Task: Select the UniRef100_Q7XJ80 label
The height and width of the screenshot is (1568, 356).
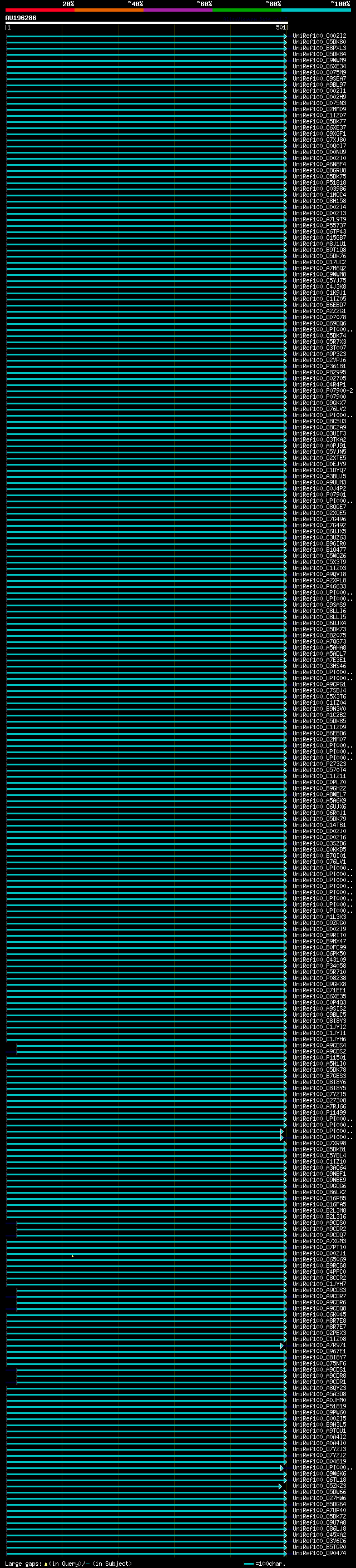Action: click(319, 140)
